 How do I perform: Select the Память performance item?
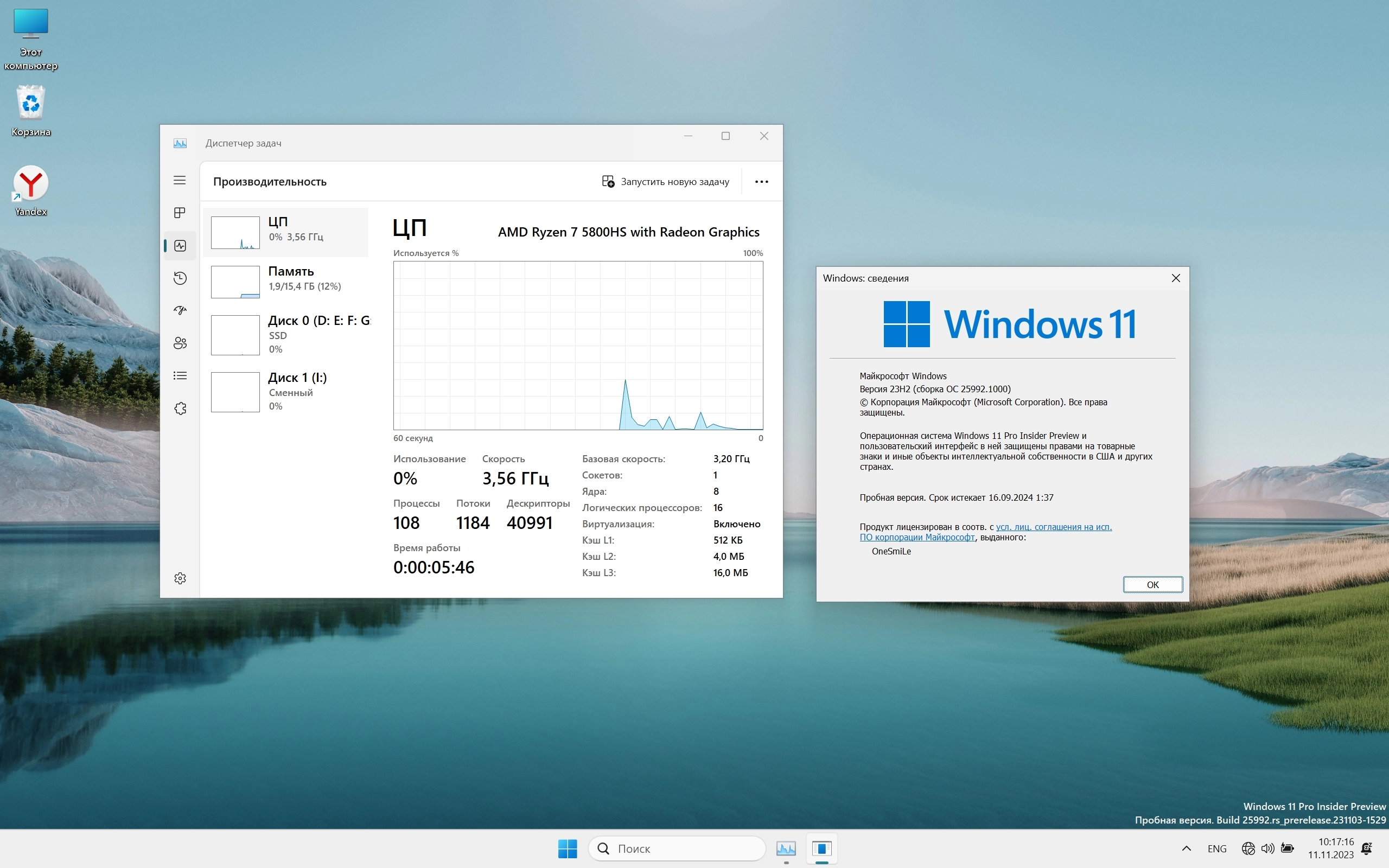(290, 279)
